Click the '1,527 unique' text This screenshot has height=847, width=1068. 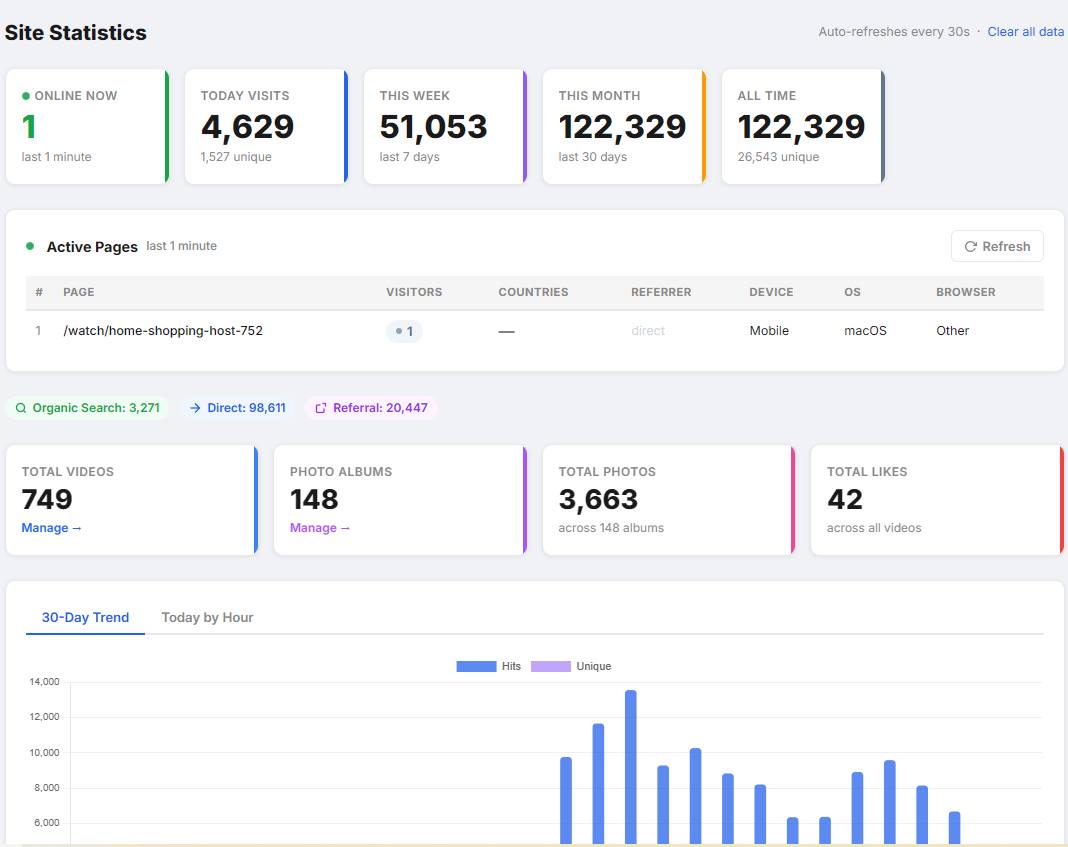236,157
